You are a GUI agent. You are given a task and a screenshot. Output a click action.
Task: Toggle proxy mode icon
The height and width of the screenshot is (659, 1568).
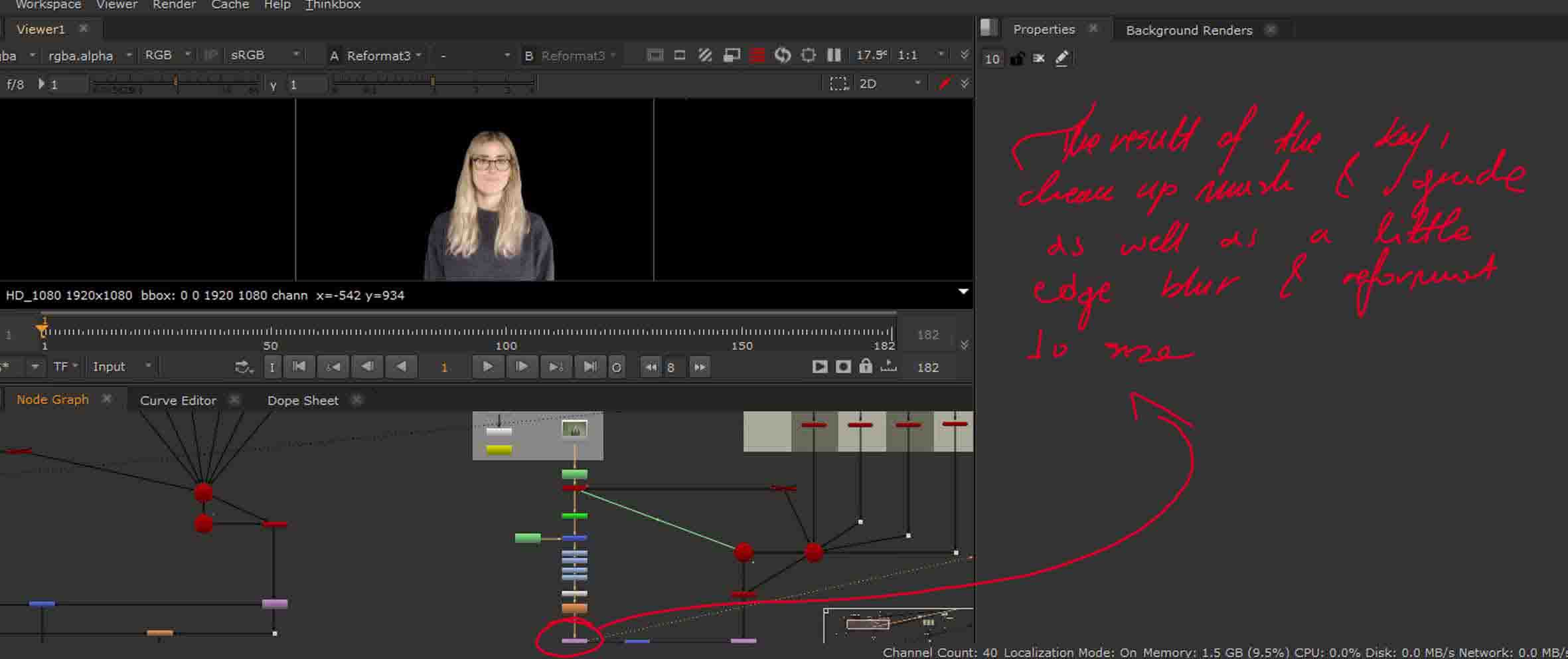click(732, 55)
